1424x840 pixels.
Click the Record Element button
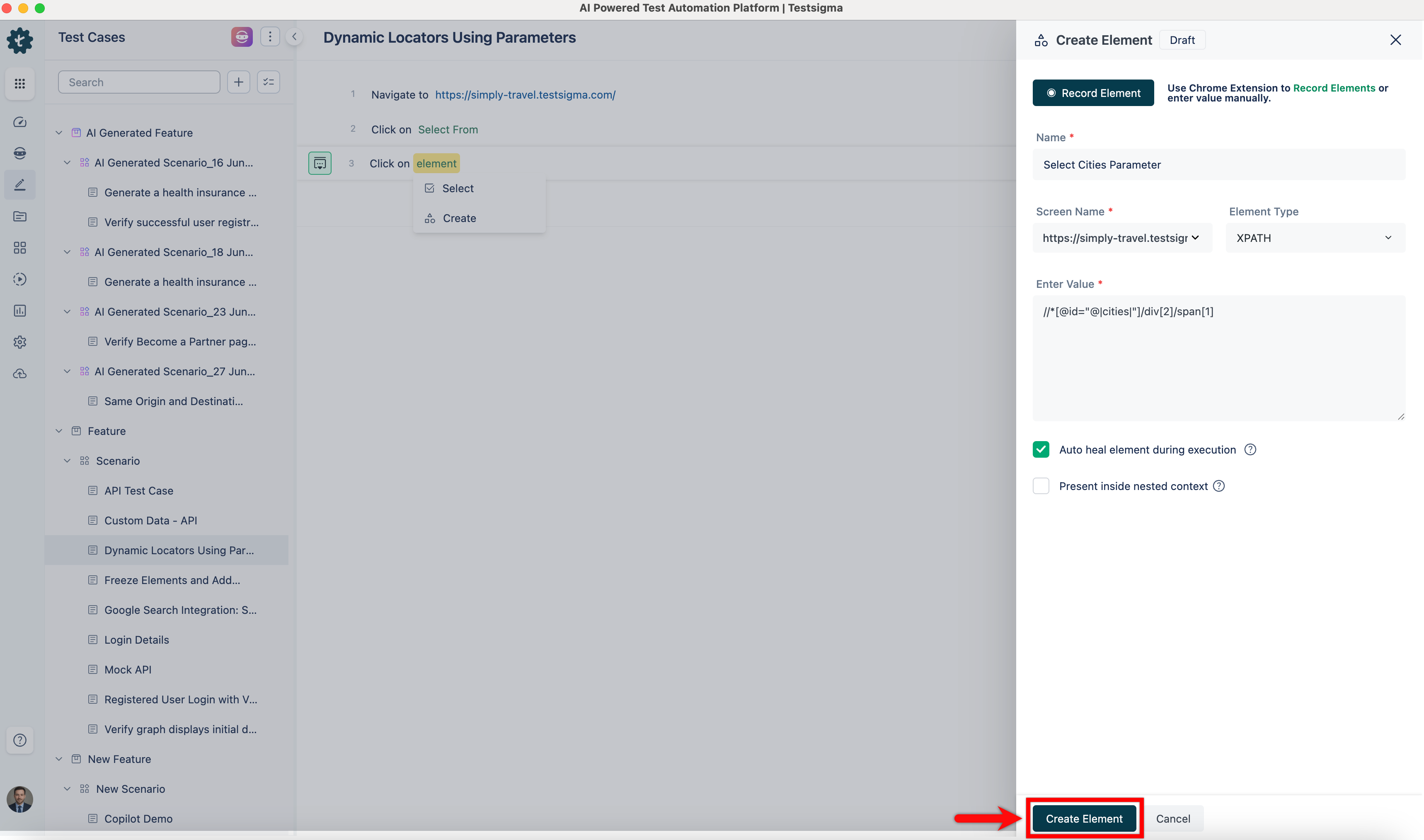tap(1093, 93)
